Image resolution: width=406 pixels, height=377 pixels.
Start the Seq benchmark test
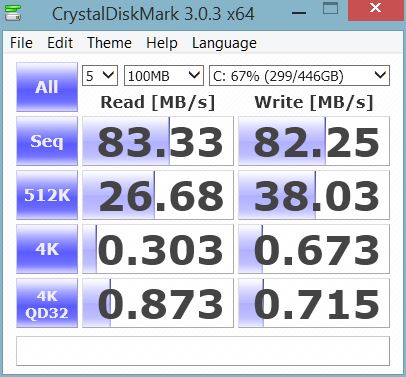click(47, 141)
